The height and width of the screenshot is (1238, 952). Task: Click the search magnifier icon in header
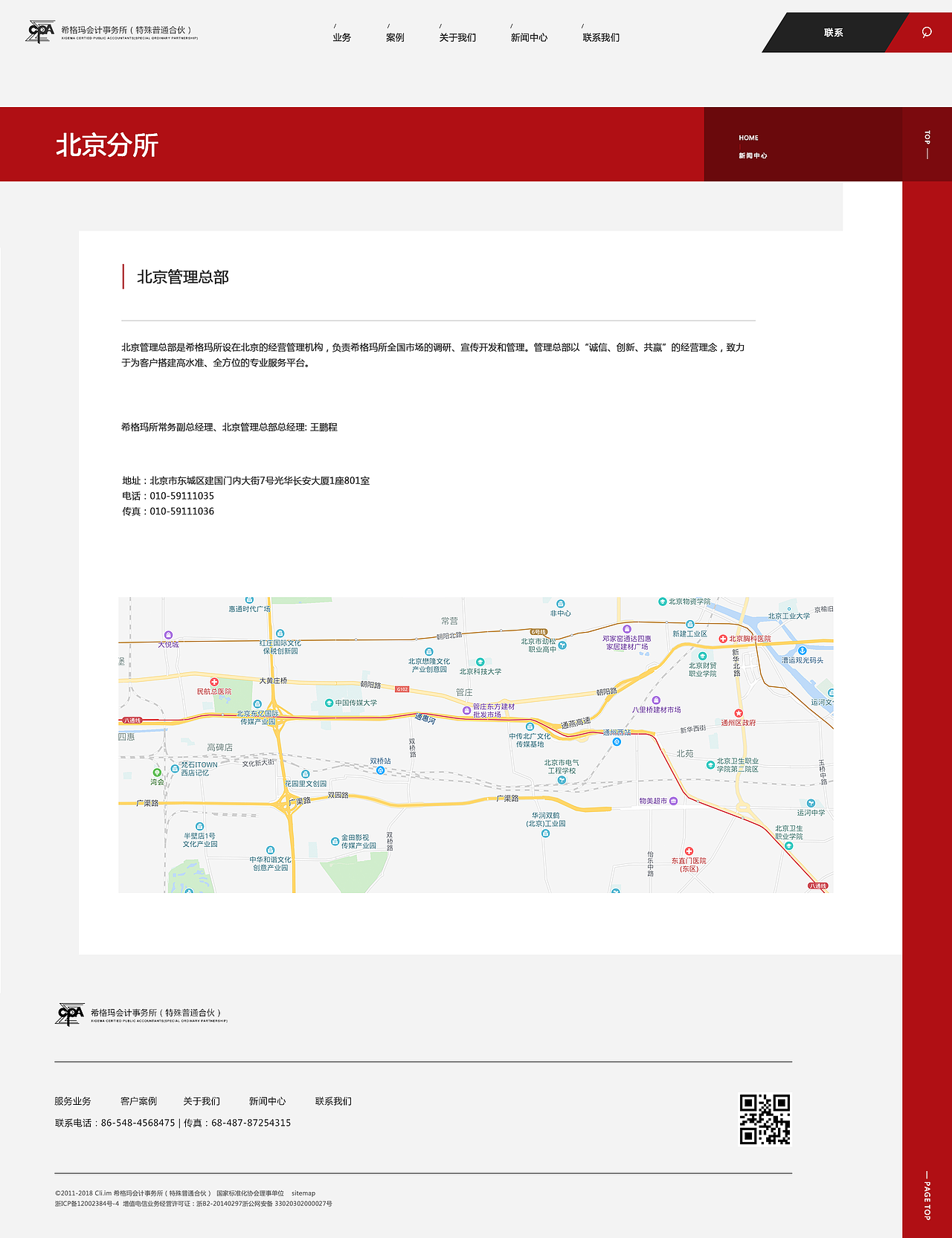tap(927, 32)
